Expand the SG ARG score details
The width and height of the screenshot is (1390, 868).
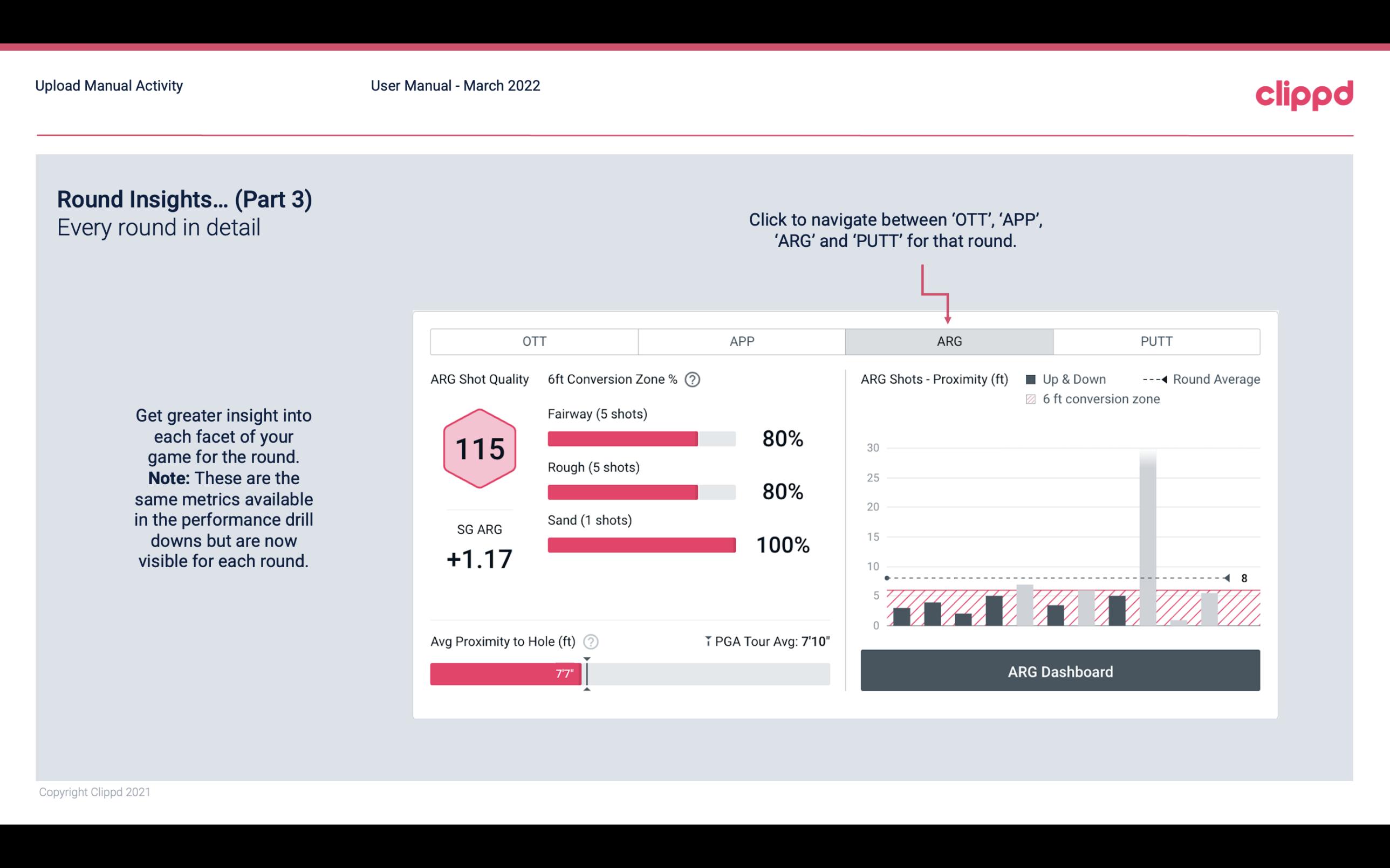tap(480, 548)
